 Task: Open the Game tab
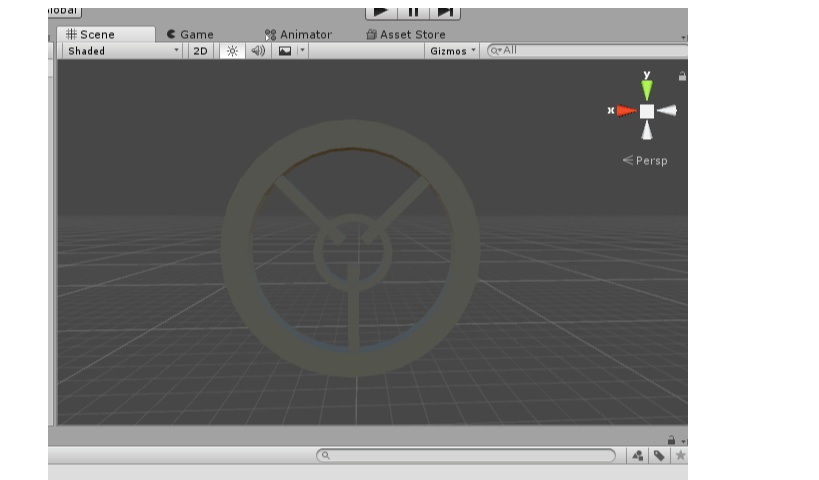click(190, 34)
